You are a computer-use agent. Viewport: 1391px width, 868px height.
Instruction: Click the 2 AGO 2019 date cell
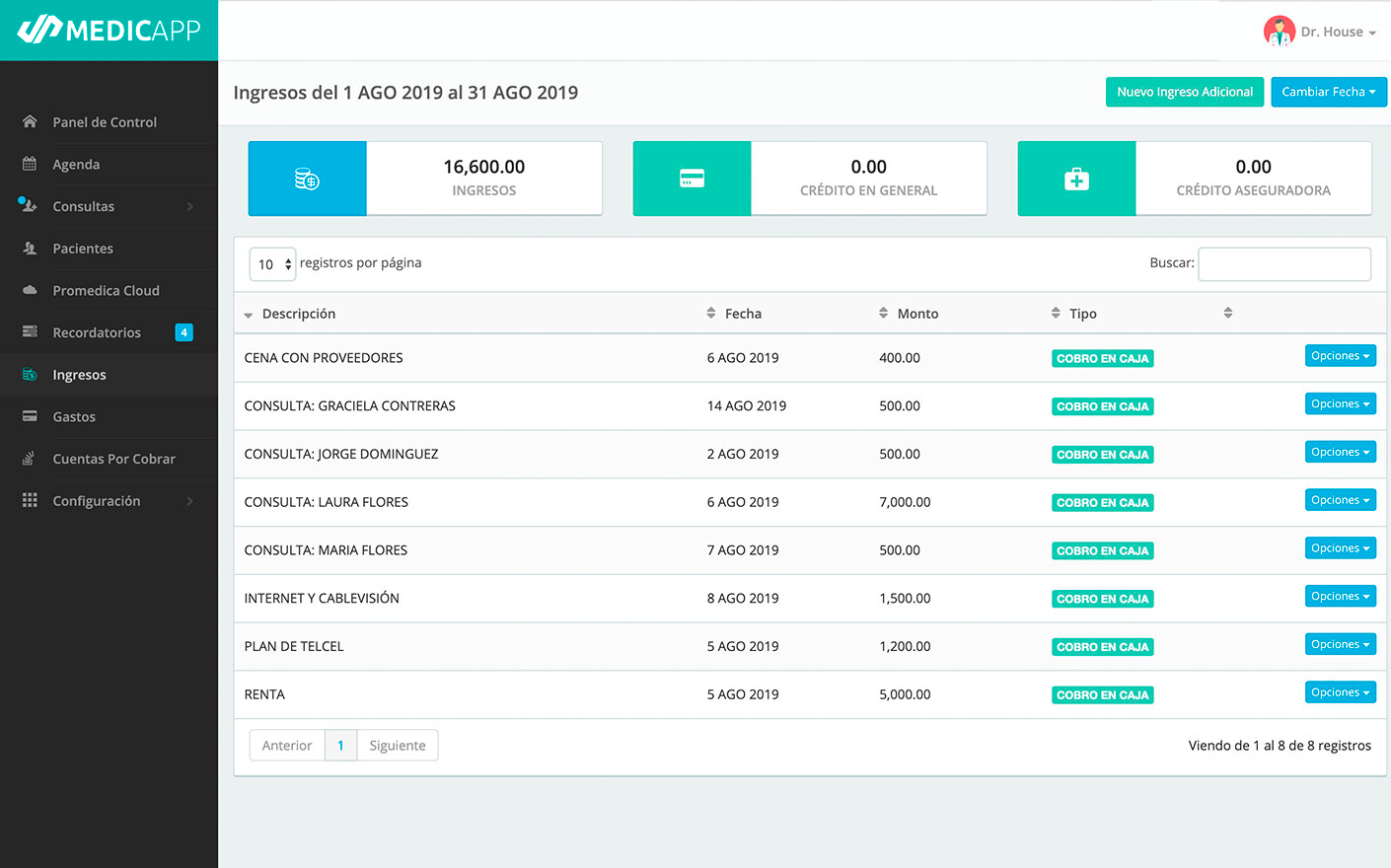[x=743, y=454]
